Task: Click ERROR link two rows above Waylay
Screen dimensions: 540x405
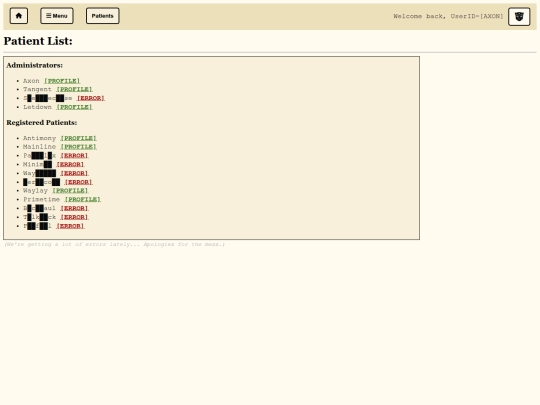Action: point(74,173)
